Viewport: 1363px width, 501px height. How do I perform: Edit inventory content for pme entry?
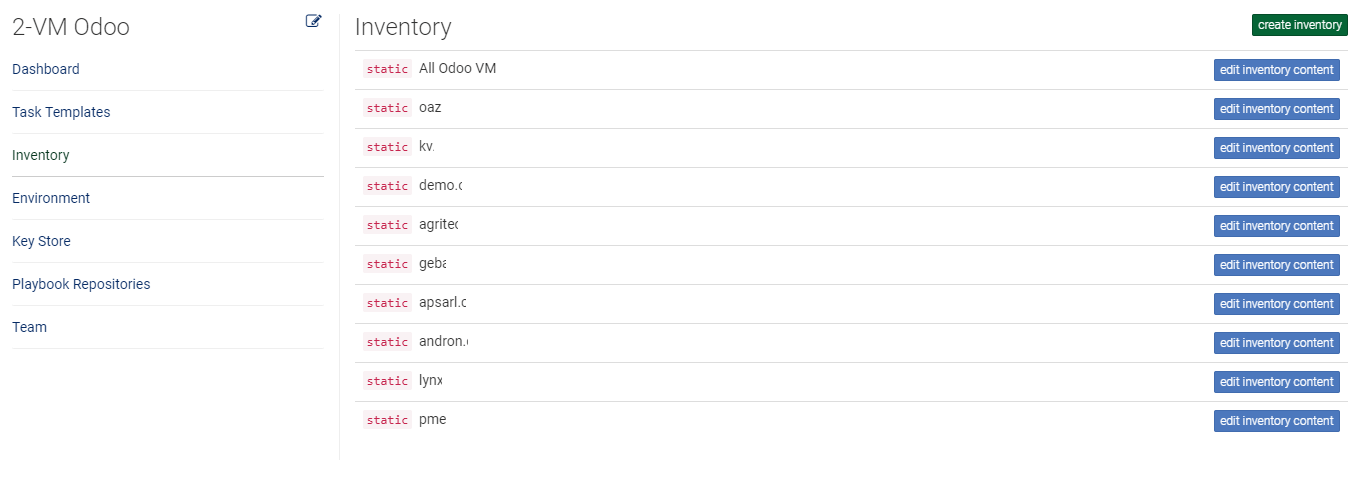(1277, 421)
